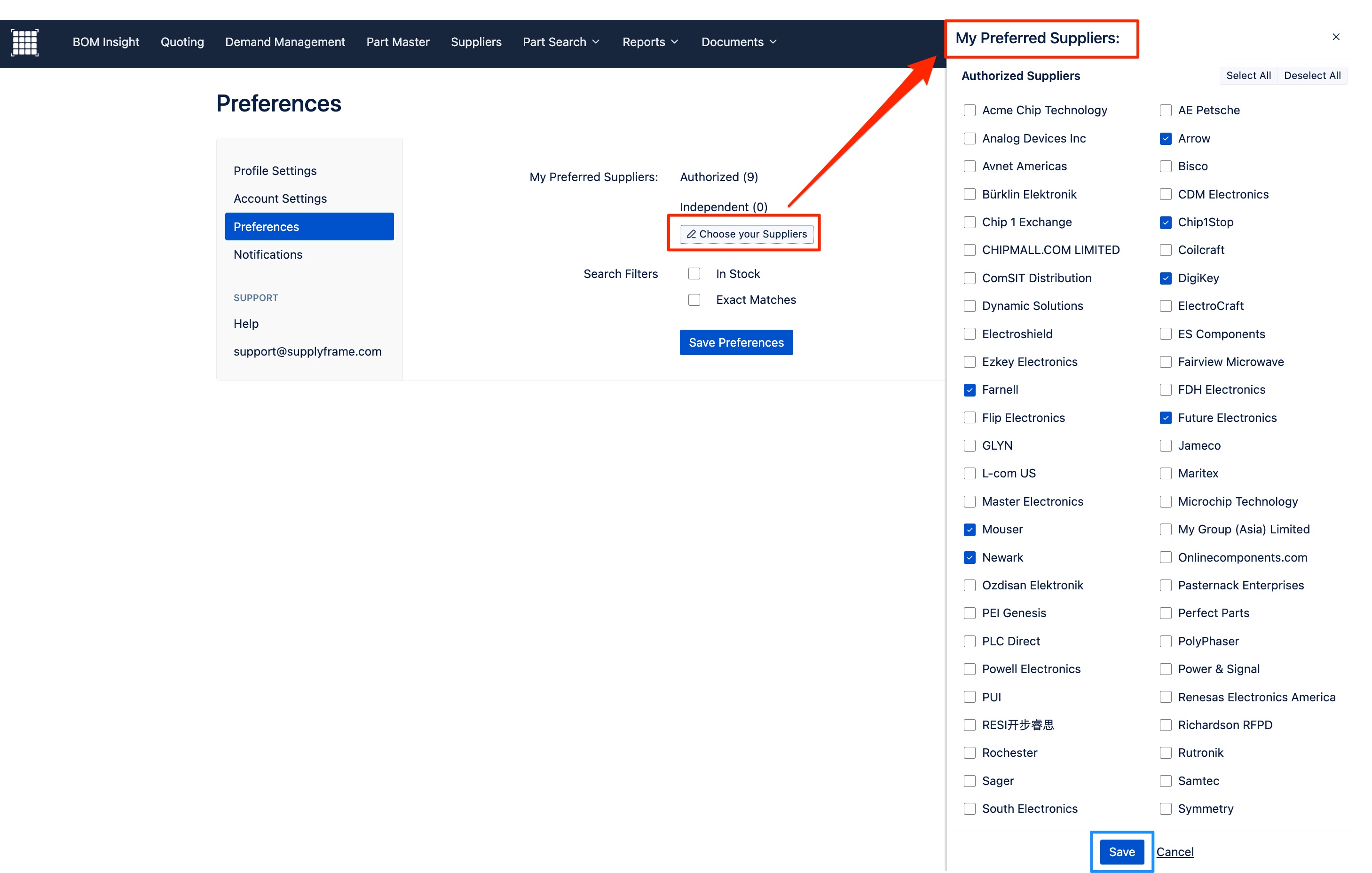Check the RESI开步睿思 supplier
Viewport: 1372px width, 873px height.
tap(969, 724)
